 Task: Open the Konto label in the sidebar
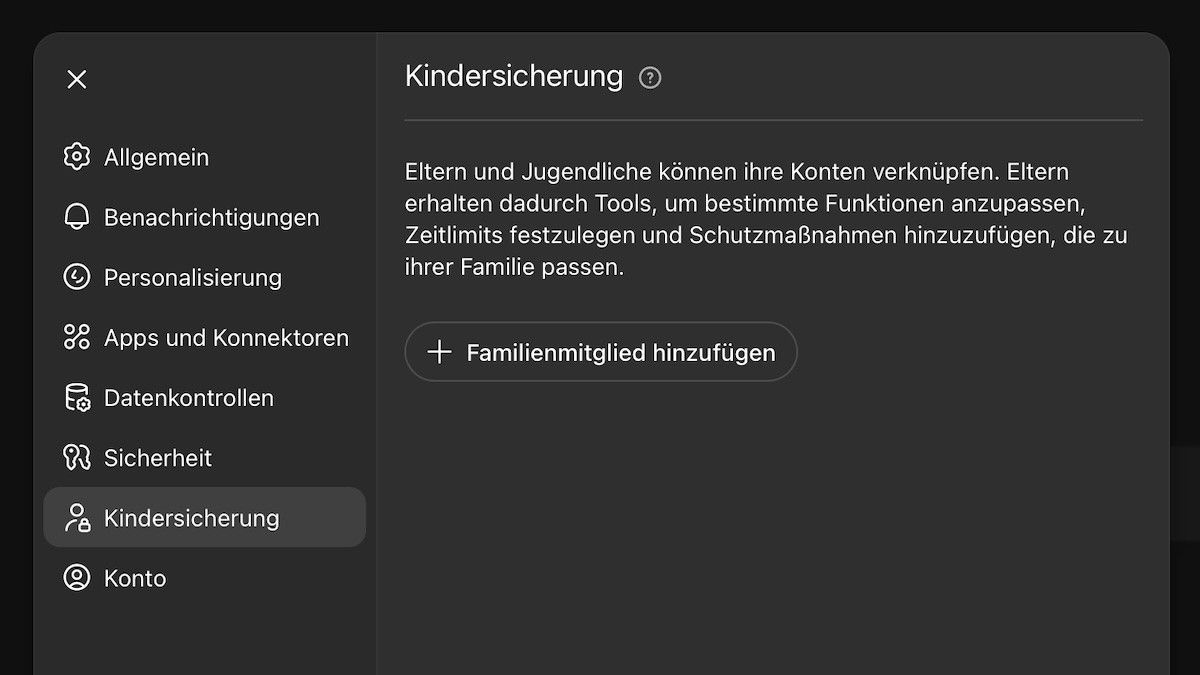pyautogui.click(x=135, y=578)
